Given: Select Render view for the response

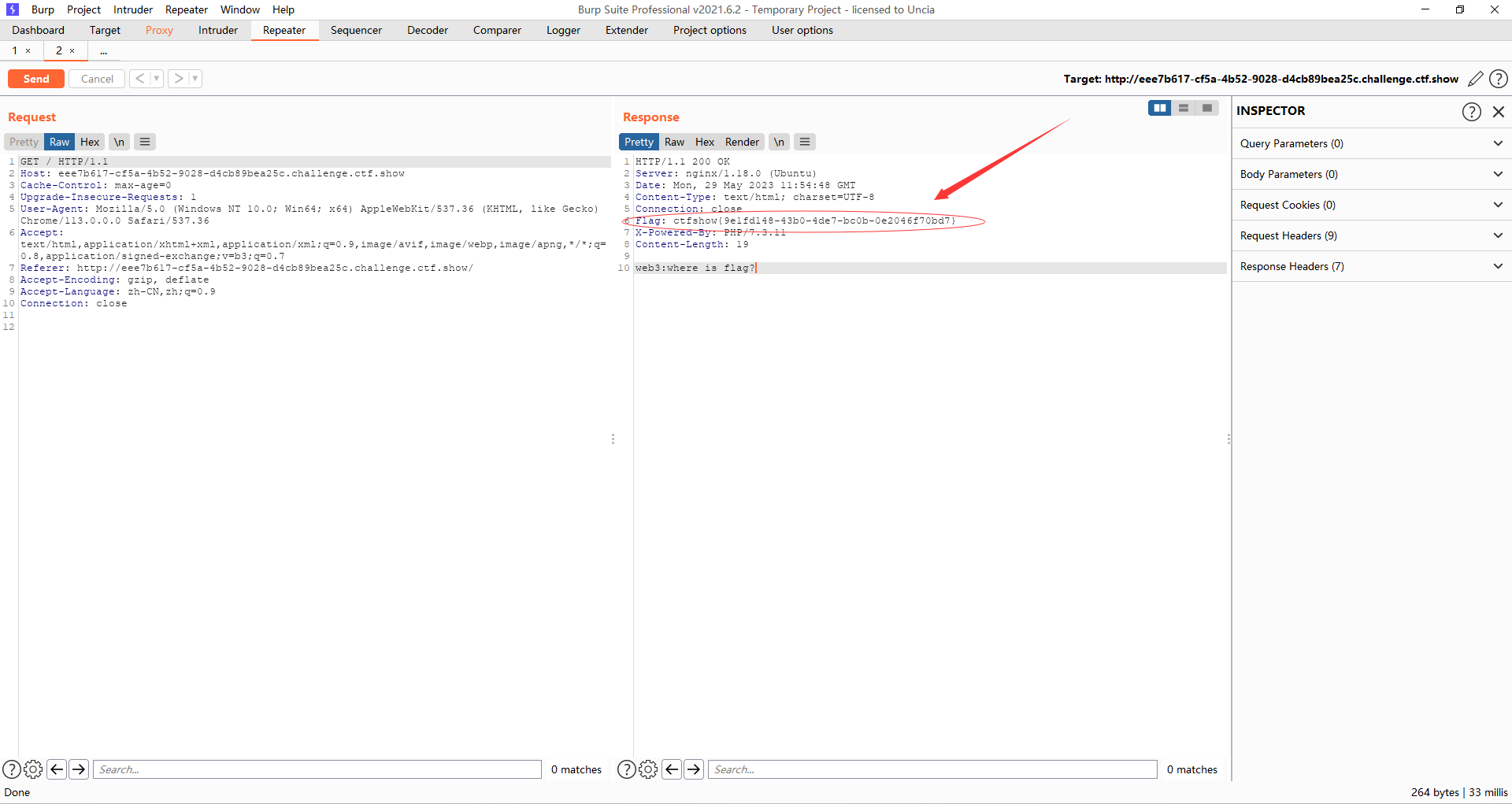Looking at the screenshot, I should coord(742,142).
